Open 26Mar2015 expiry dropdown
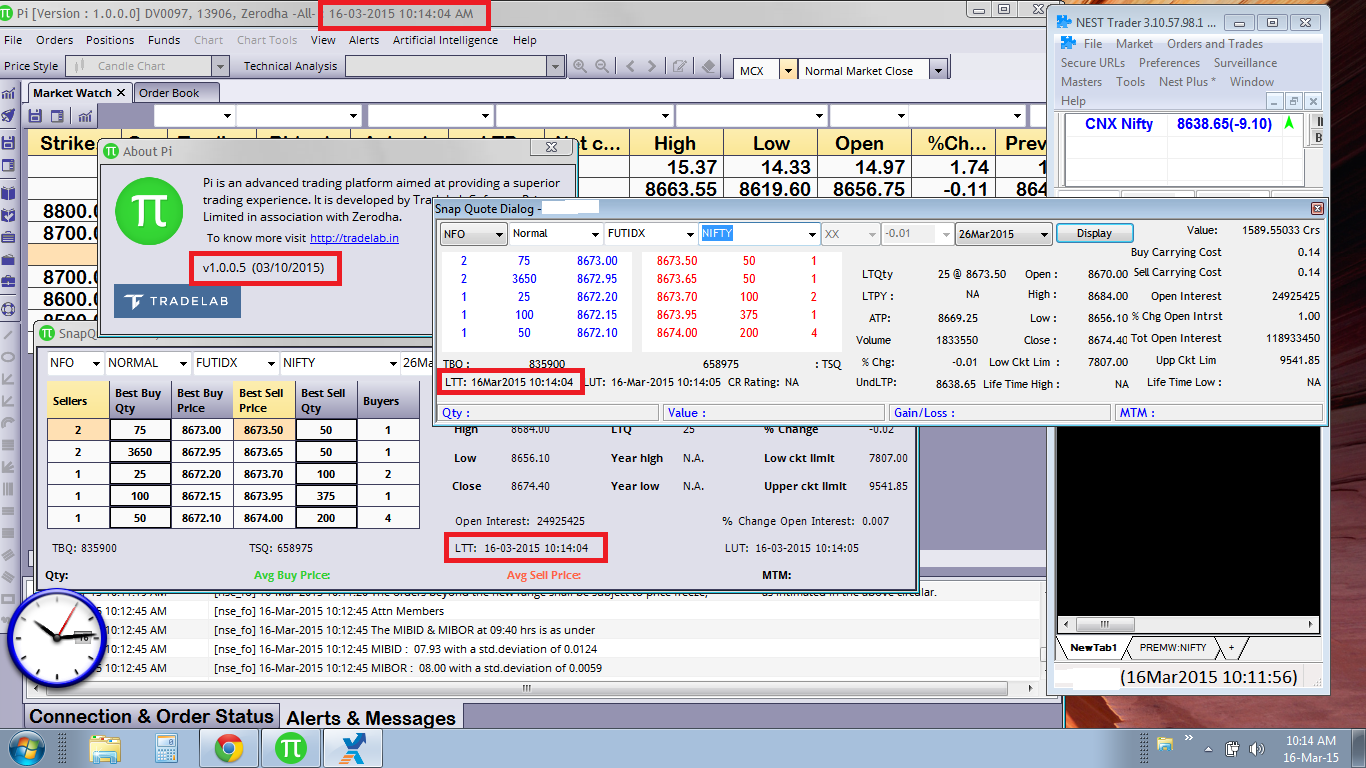The width and height of the screenshot is (1366, 768). pos(1044,234)
